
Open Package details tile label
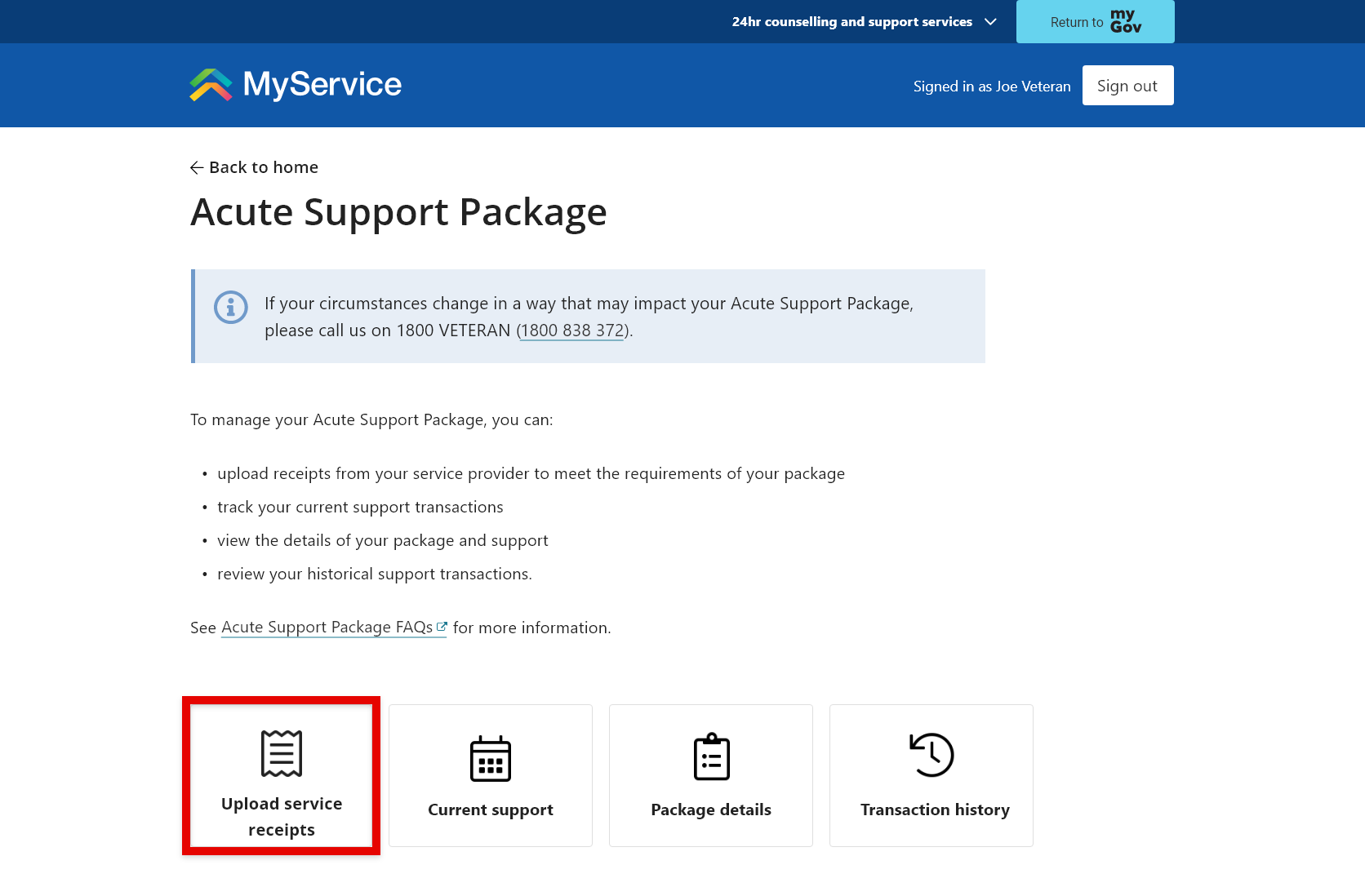click(711, 810)
